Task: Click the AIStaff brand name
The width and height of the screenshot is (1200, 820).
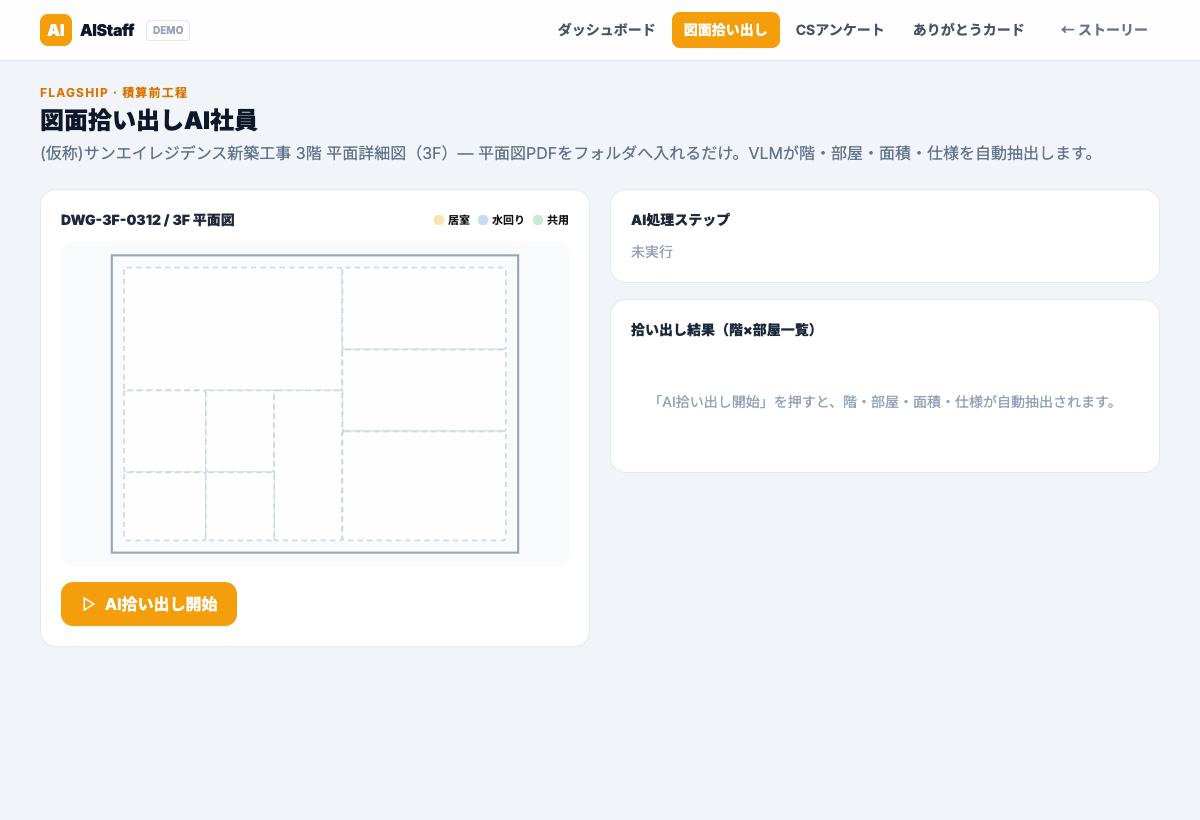Action: point(107,30)
